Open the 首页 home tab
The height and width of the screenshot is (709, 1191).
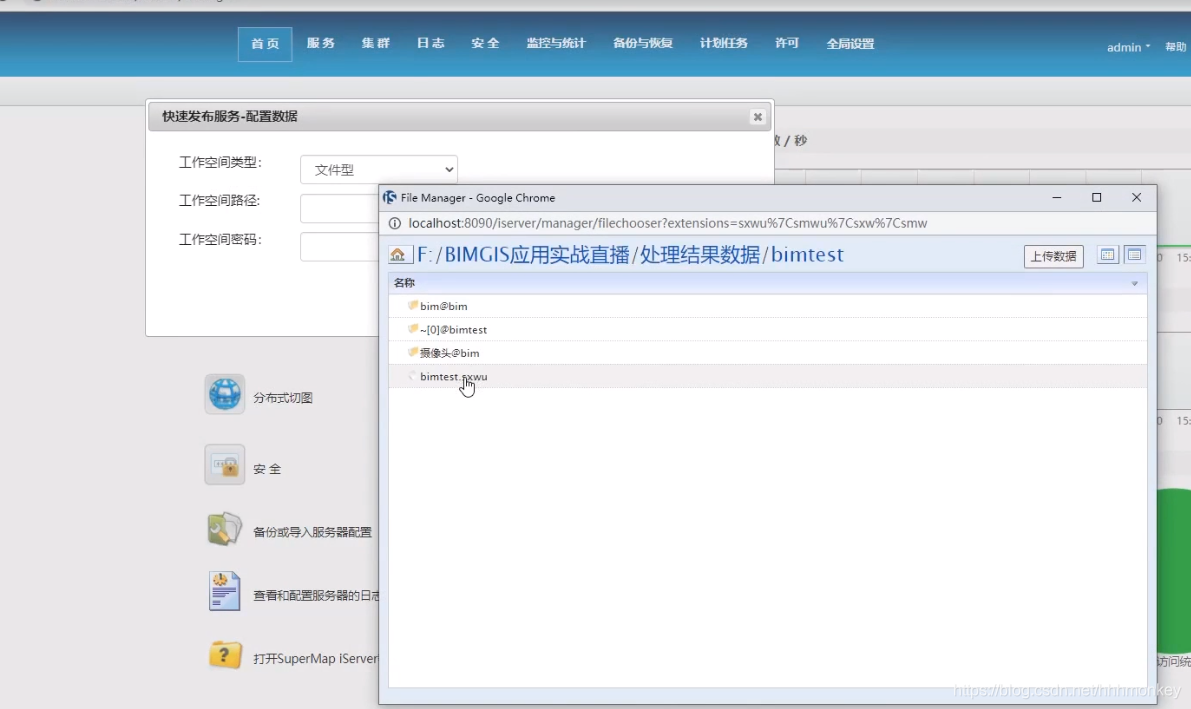tap(264, 44)
